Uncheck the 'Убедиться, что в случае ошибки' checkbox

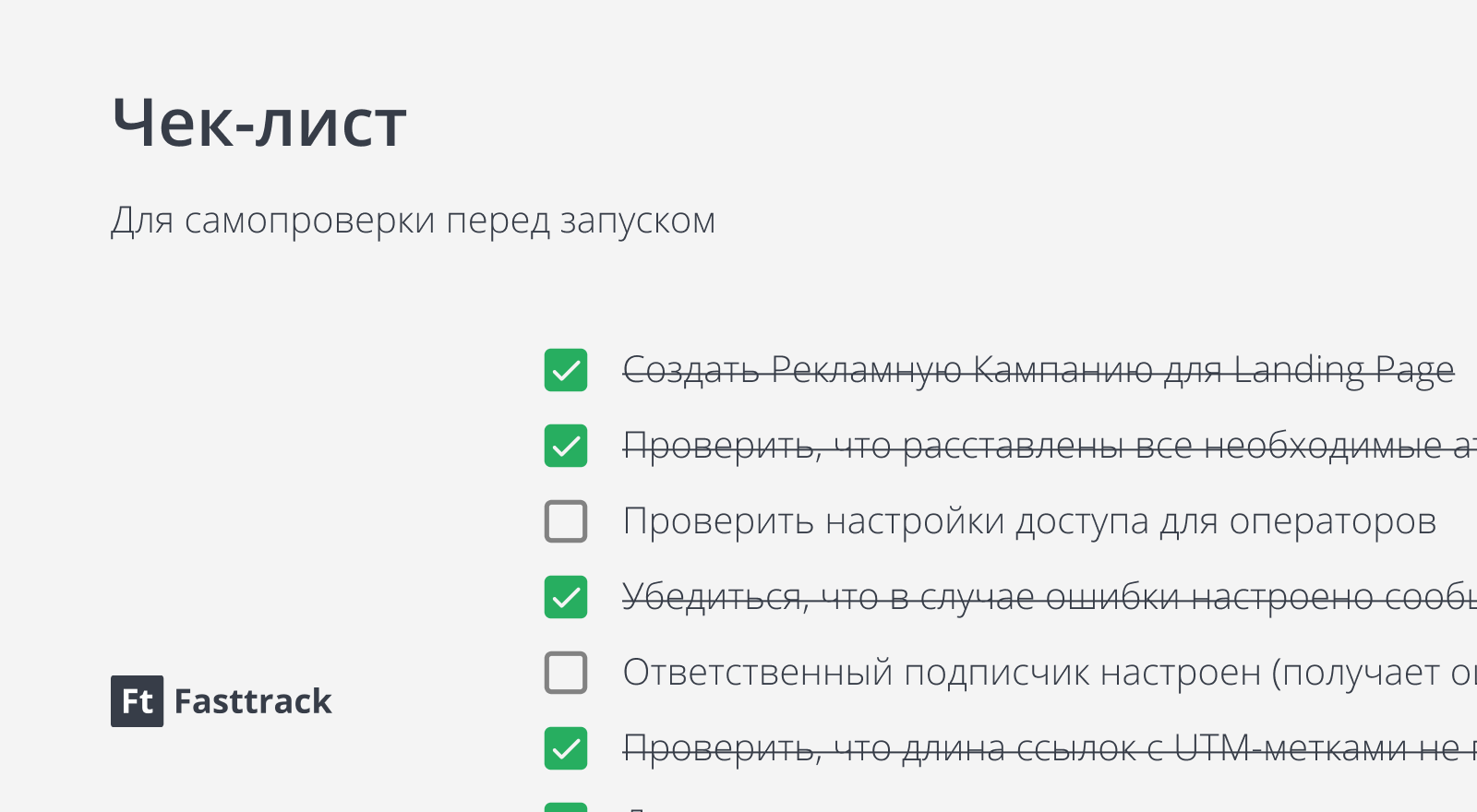pos(566,597)
